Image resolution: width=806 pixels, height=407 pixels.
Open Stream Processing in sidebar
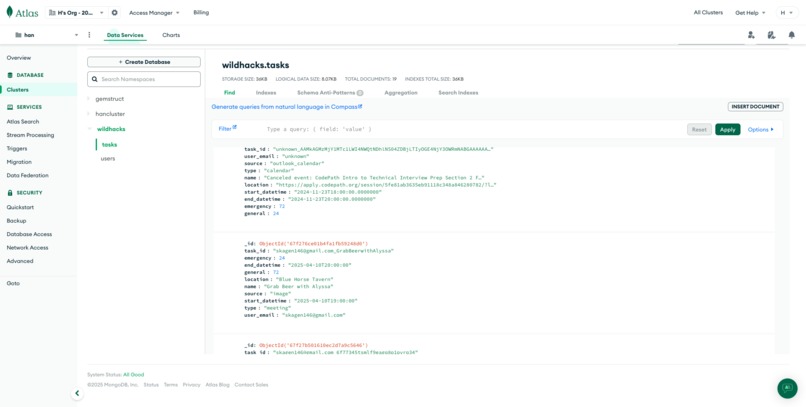tap(30, 135)
